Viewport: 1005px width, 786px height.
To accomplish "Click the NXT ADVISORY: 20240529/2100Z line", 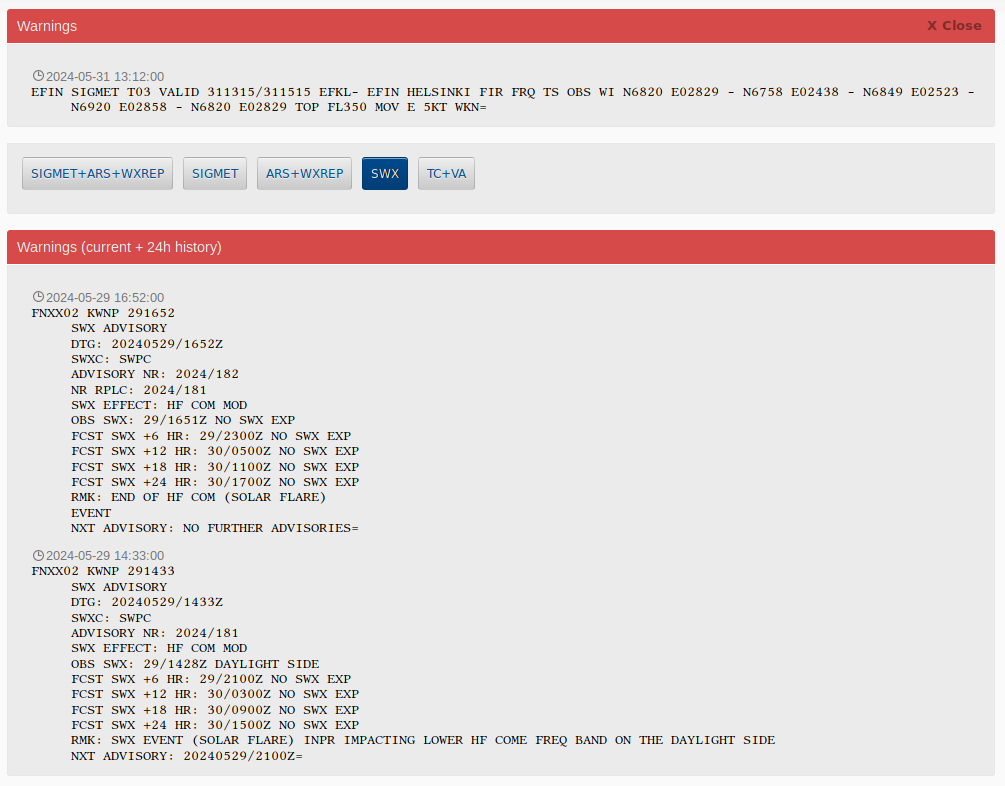I will (x=186, y=756).
